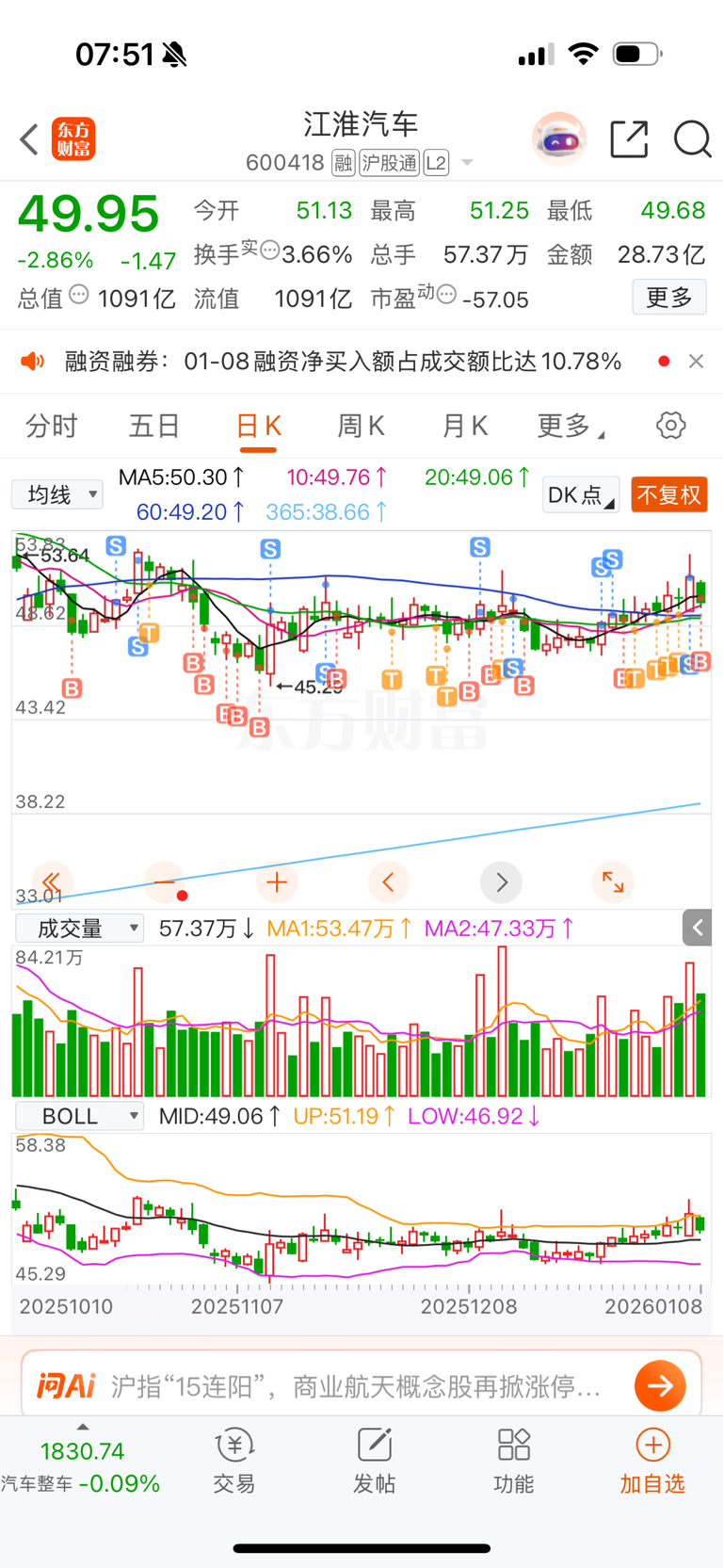This screenshot has height=1568, width=724.
Task: Move chart right one step
Action: pyautogui.click(x=501, y=882)
